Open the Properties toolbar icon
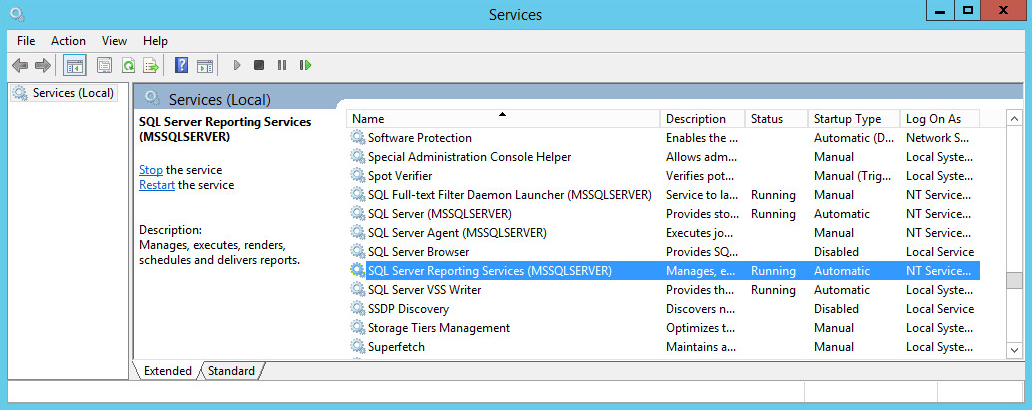1032x410 pixels. pos(104,66)
